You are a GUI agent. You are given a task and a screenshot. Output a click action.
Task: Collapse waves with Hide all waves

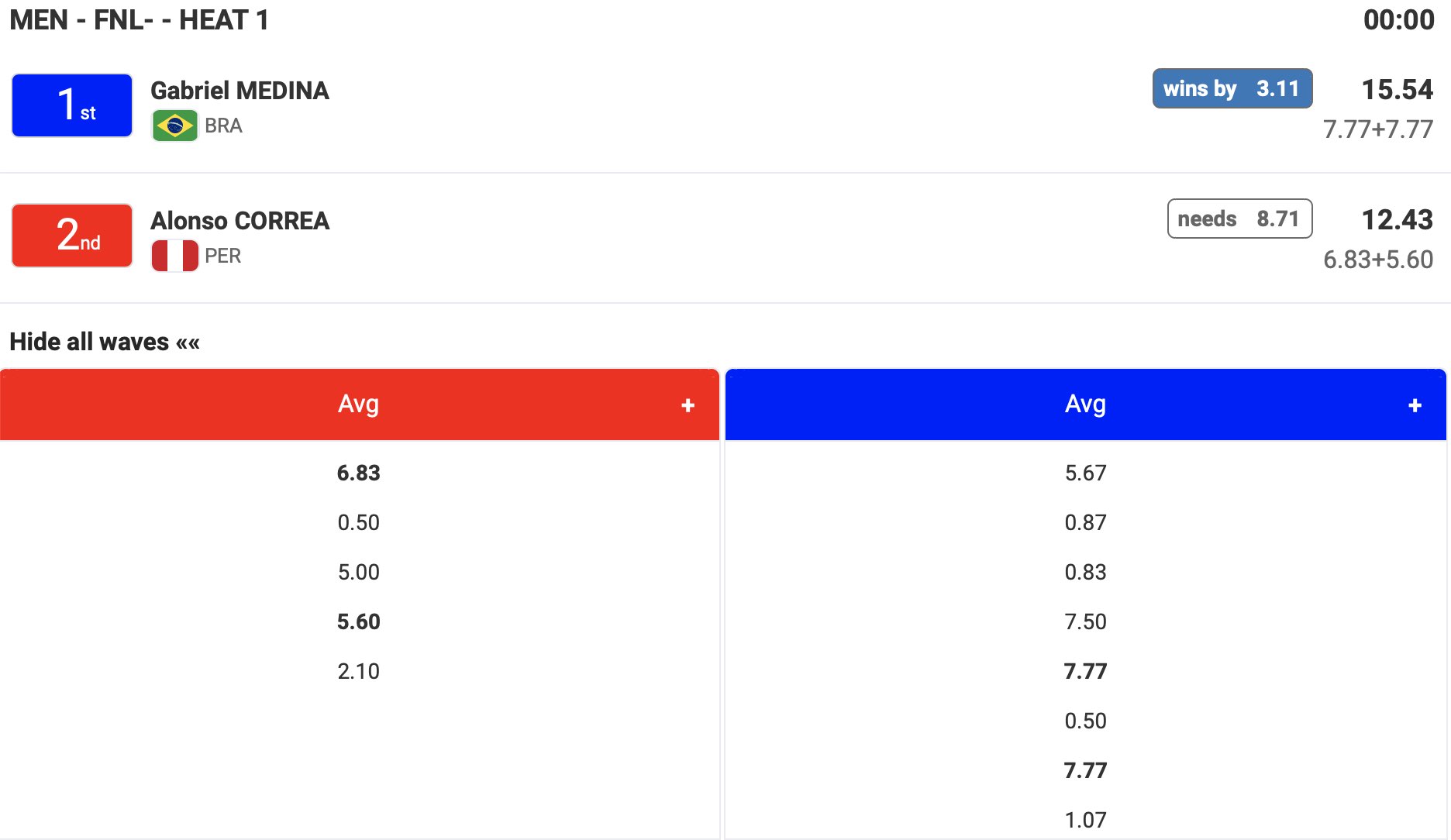(105, 342)
